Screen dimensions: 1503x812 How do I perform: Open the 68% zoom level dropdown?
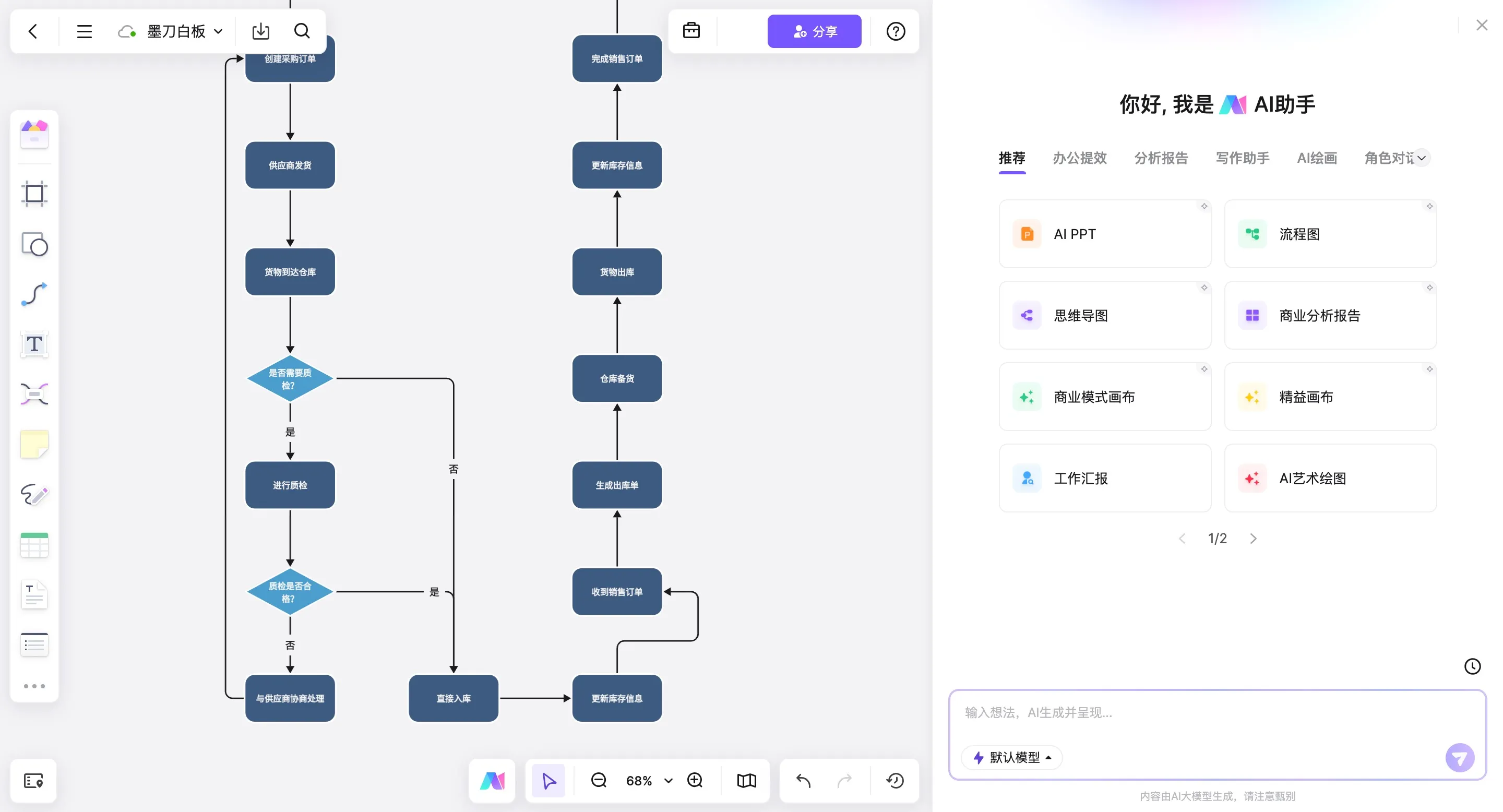point(668,781)
